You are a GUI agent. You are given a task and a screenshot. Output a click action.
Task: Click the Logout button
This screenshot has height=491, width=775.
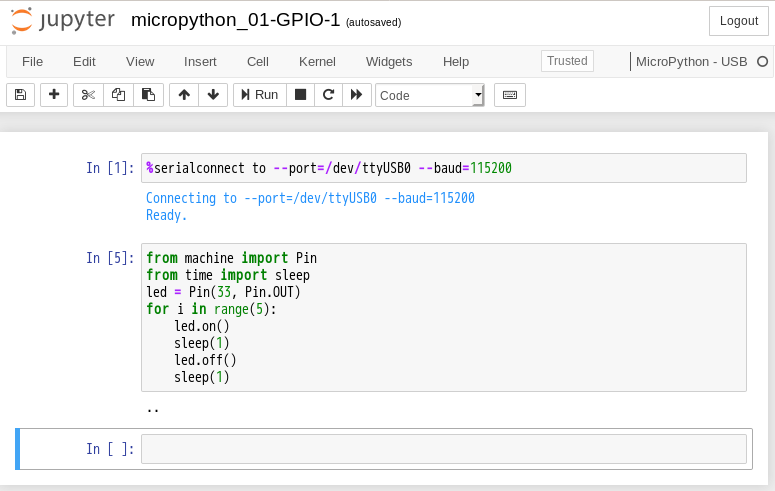coord(738,21)
